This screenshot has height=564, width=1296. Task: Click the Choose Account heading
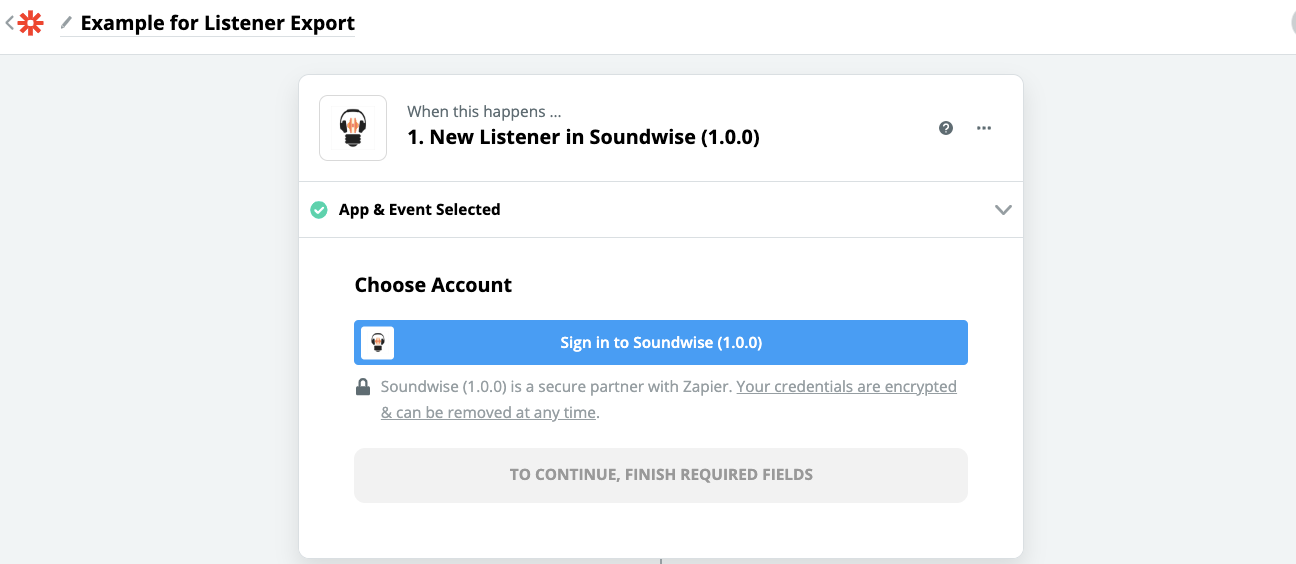coord(433,285)
